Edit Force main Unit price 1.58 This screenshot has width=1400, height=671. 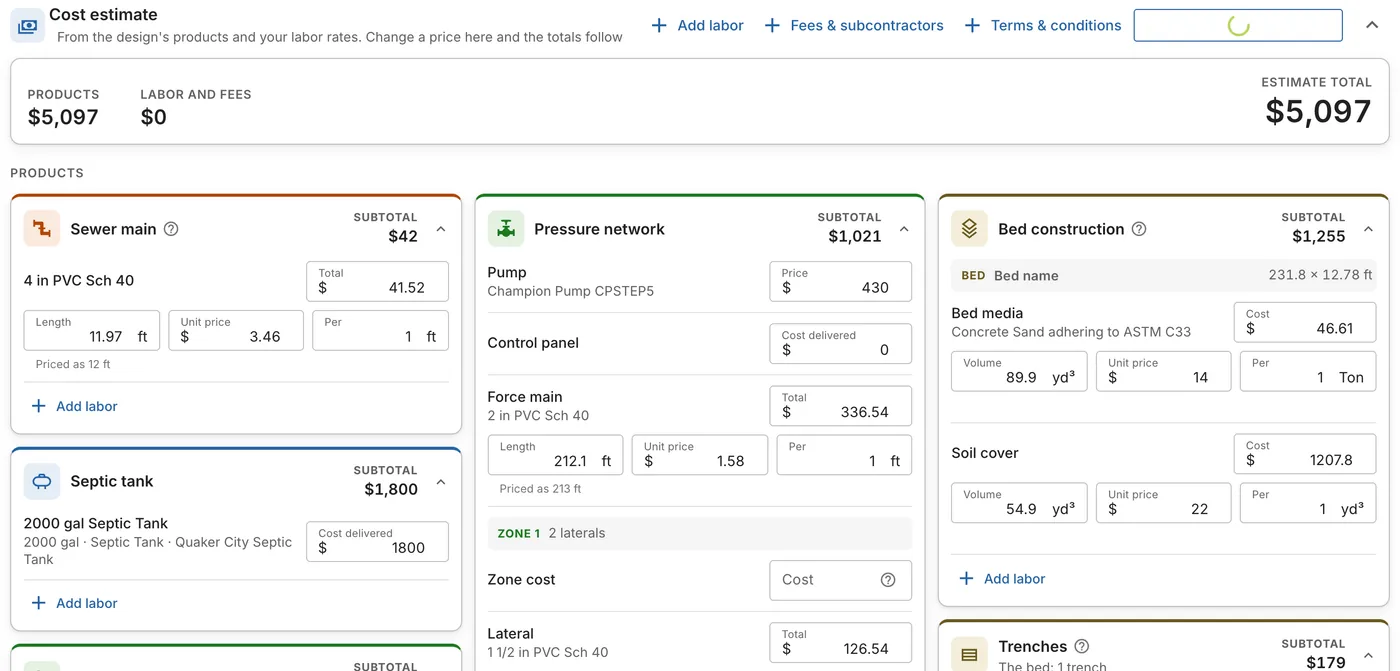pyautogui.click(x=700, y=455)
